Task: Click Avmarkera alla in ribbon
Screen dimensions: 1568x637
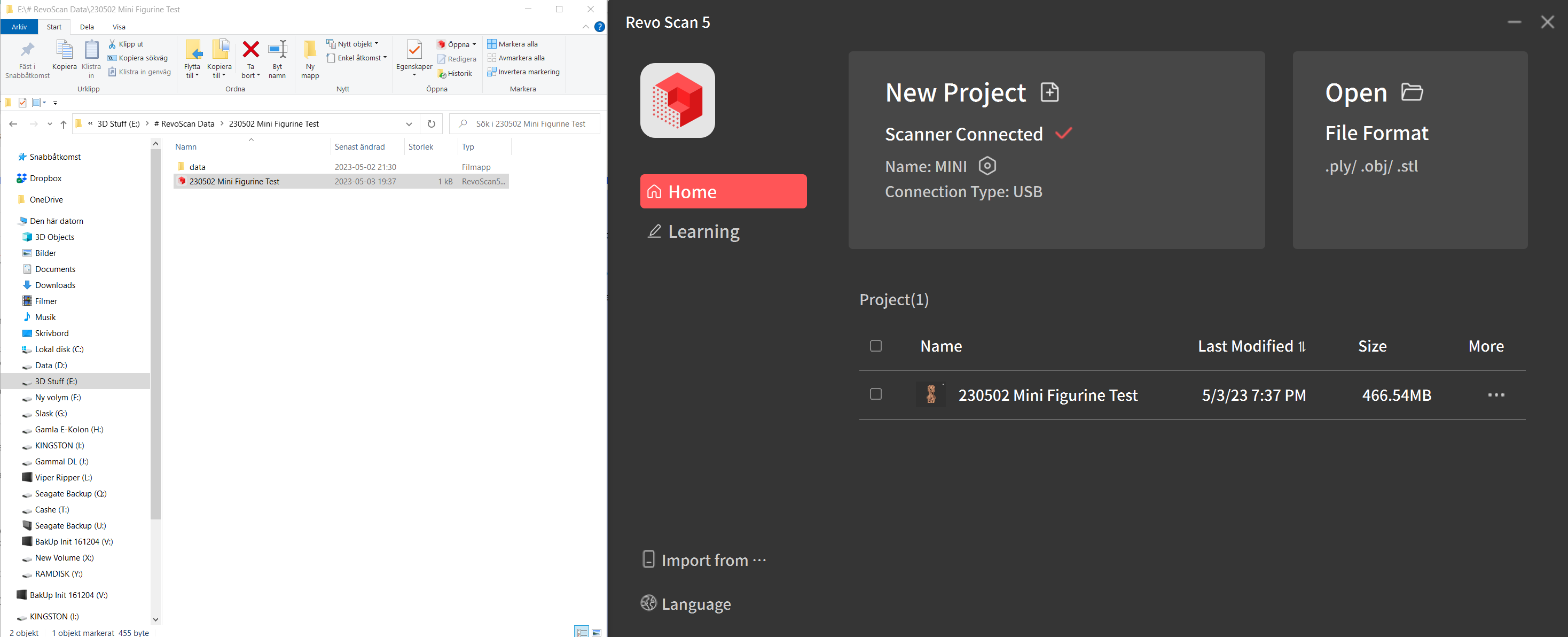Action: (516, 58)
